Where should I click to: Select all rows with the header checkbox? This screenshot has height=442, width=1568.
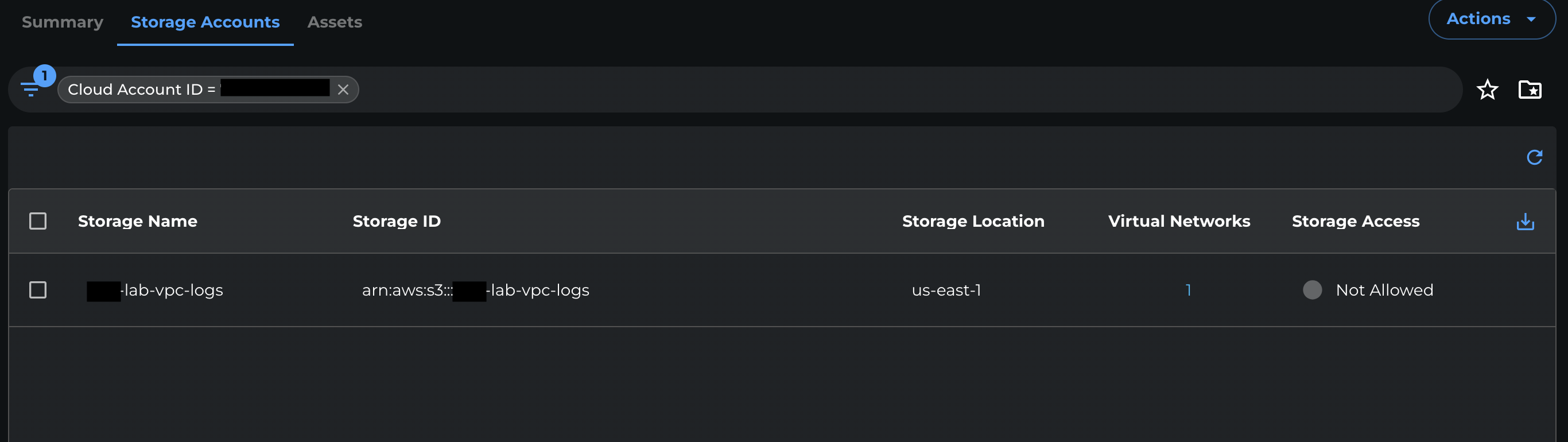coord(38,221)
